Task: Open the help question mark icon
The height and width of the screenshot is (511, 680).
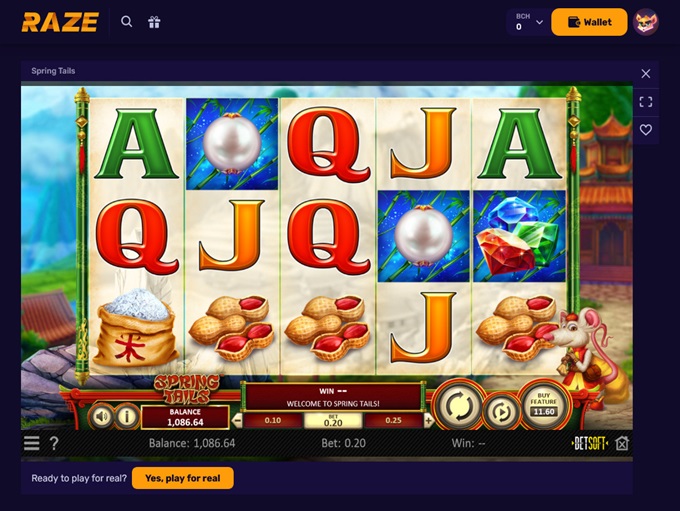Action: 54,443
